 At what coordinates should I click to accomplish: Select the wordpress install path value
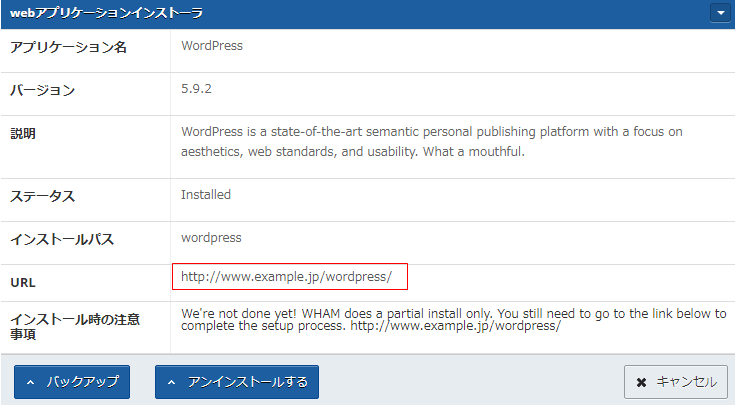tap(211, 238)
